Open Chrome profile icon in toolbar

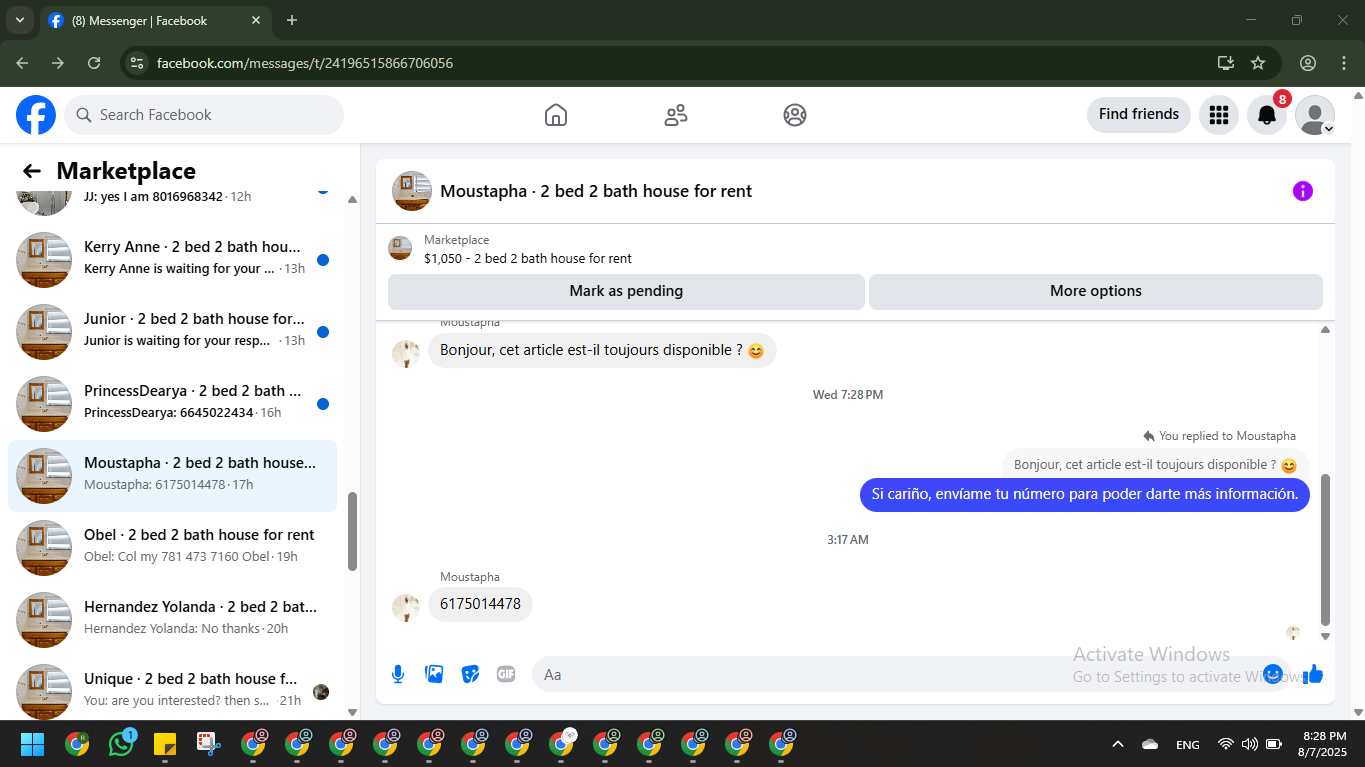pos(1308,63)
